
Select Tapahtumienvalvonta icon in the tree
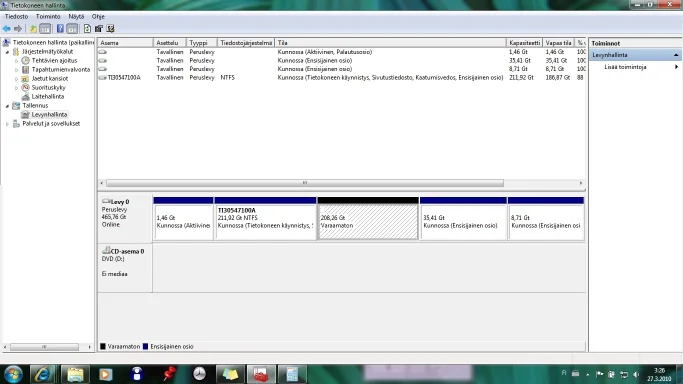click(25, 70)
